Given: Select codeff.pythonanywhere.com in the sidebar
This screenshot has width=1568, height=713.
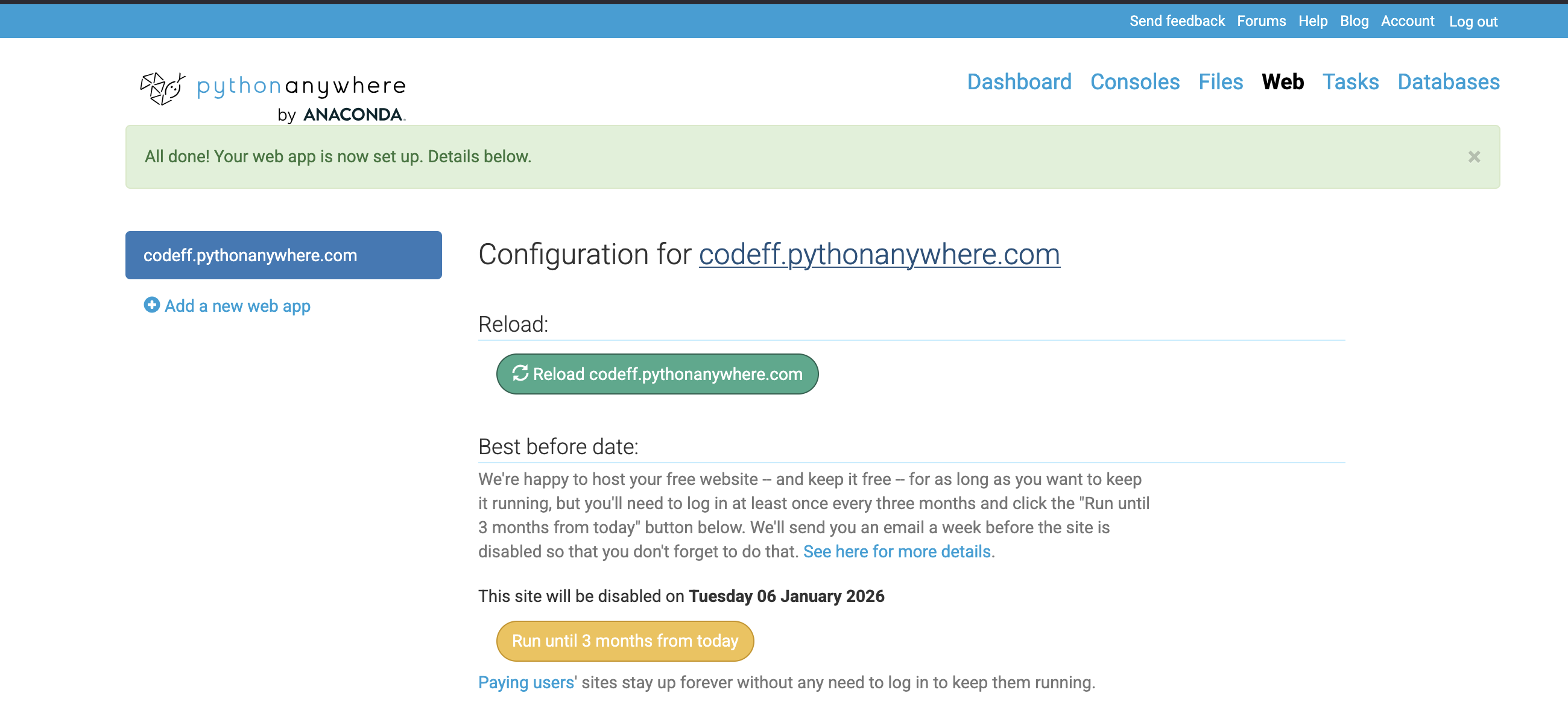Looking at the screenshot, I should pyautogui.click(x=283, y=255).
